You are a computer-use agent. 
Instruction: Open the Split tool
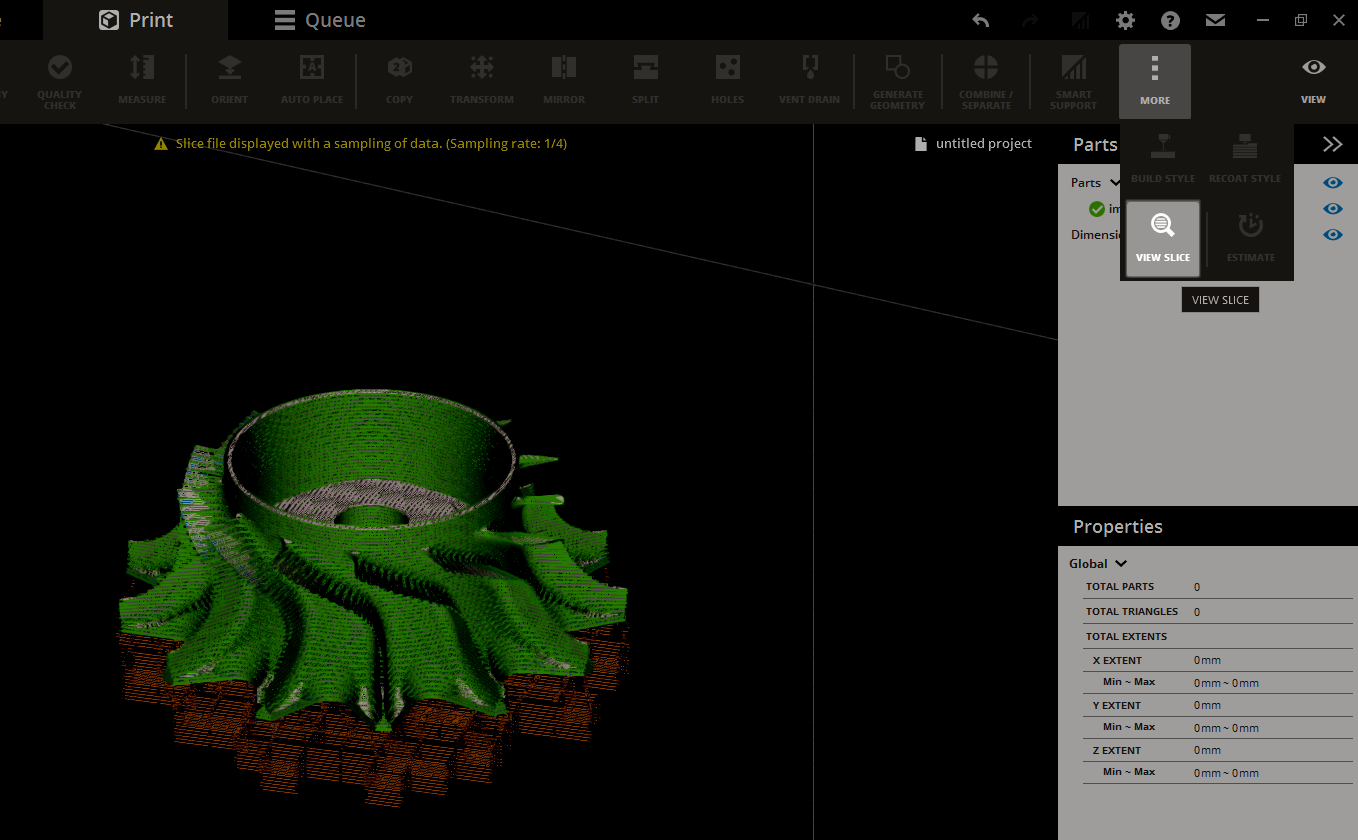[x=645, y=80]
